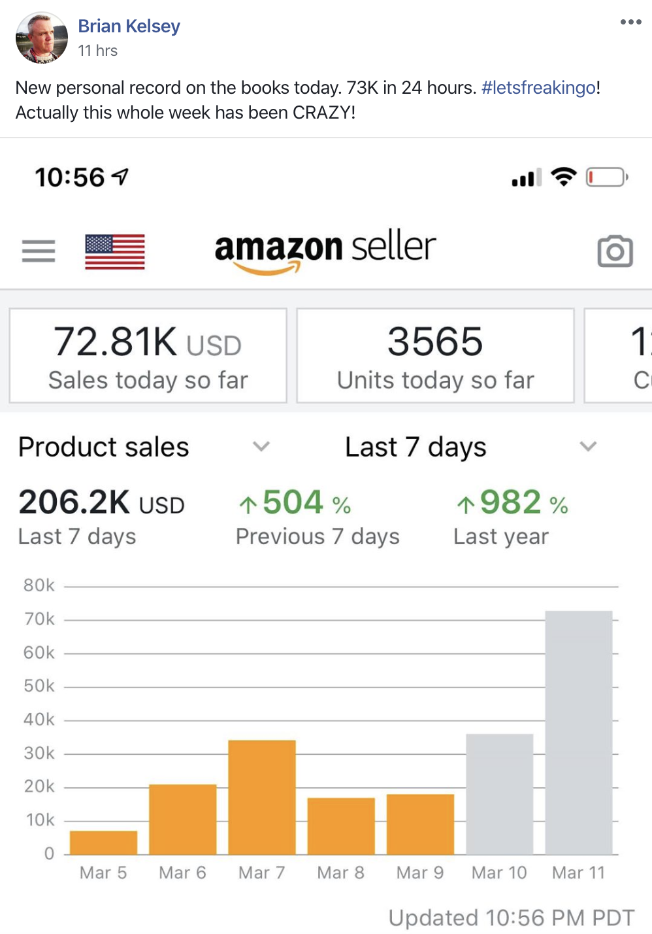Open the Product sales metric selector
652x934 pixels.
tap(144, 447)
